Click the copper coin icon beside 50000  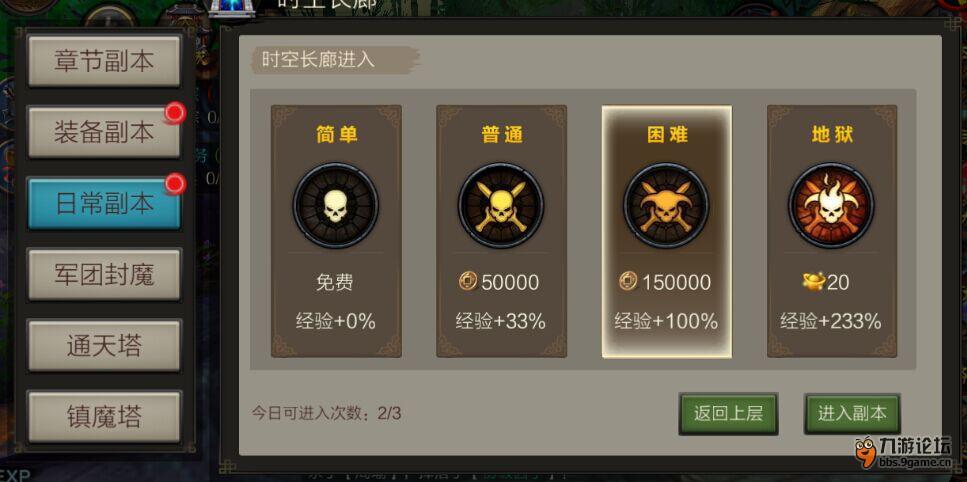coord(468,282)
